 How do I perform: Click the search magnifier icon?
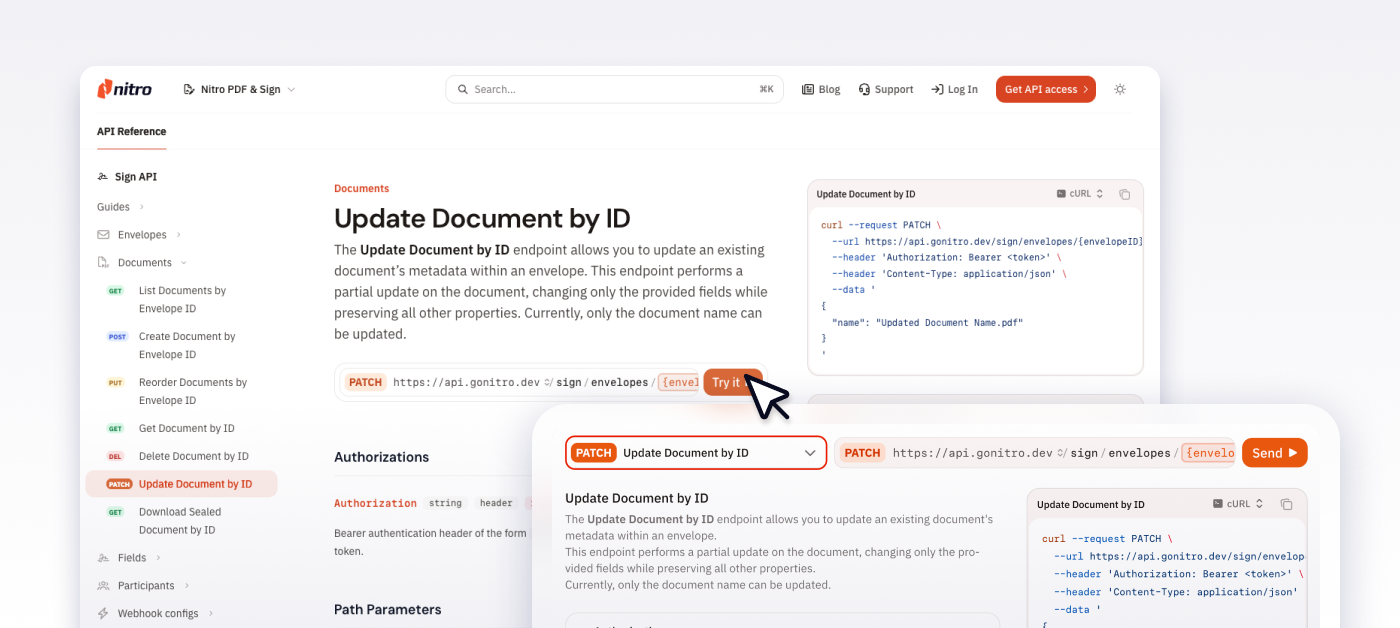(x=463, y=89)
